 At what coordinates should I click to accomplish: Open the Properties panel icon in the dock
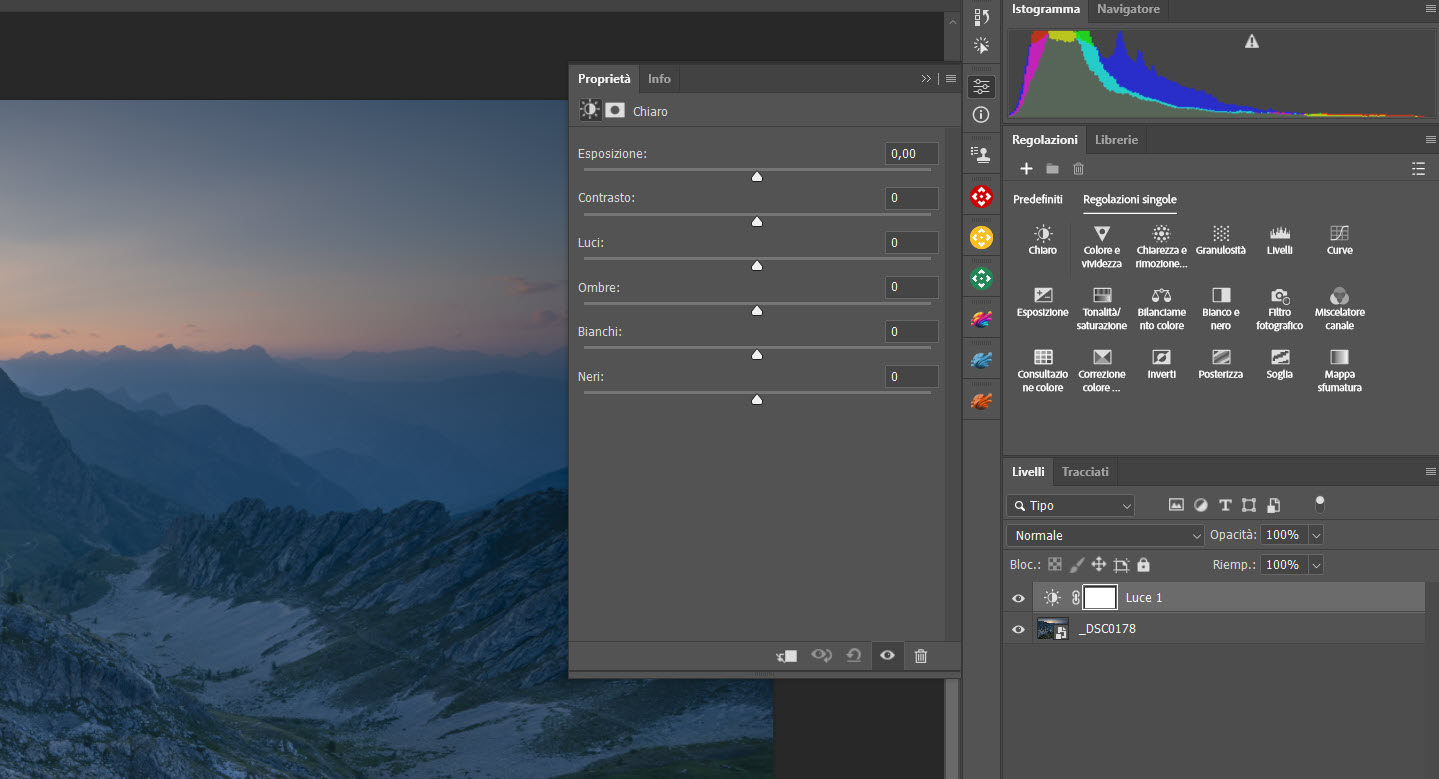pyautogui.click(x=982, y=86)
